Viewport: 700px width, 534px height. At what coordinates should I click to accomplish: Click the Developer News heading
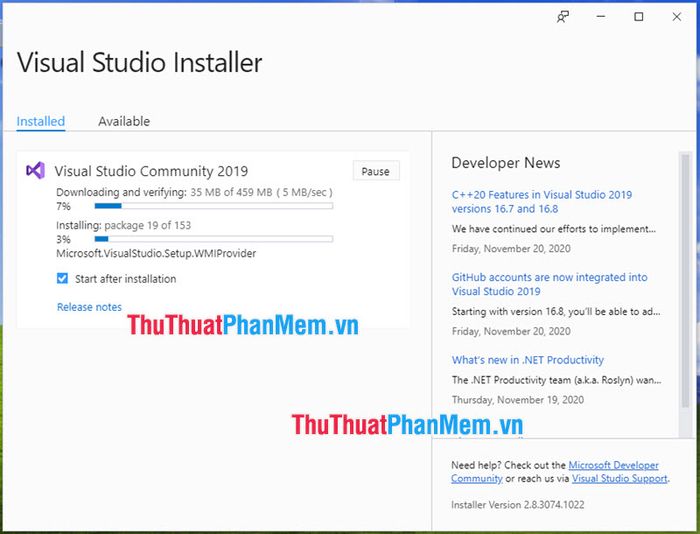(506, 163)
